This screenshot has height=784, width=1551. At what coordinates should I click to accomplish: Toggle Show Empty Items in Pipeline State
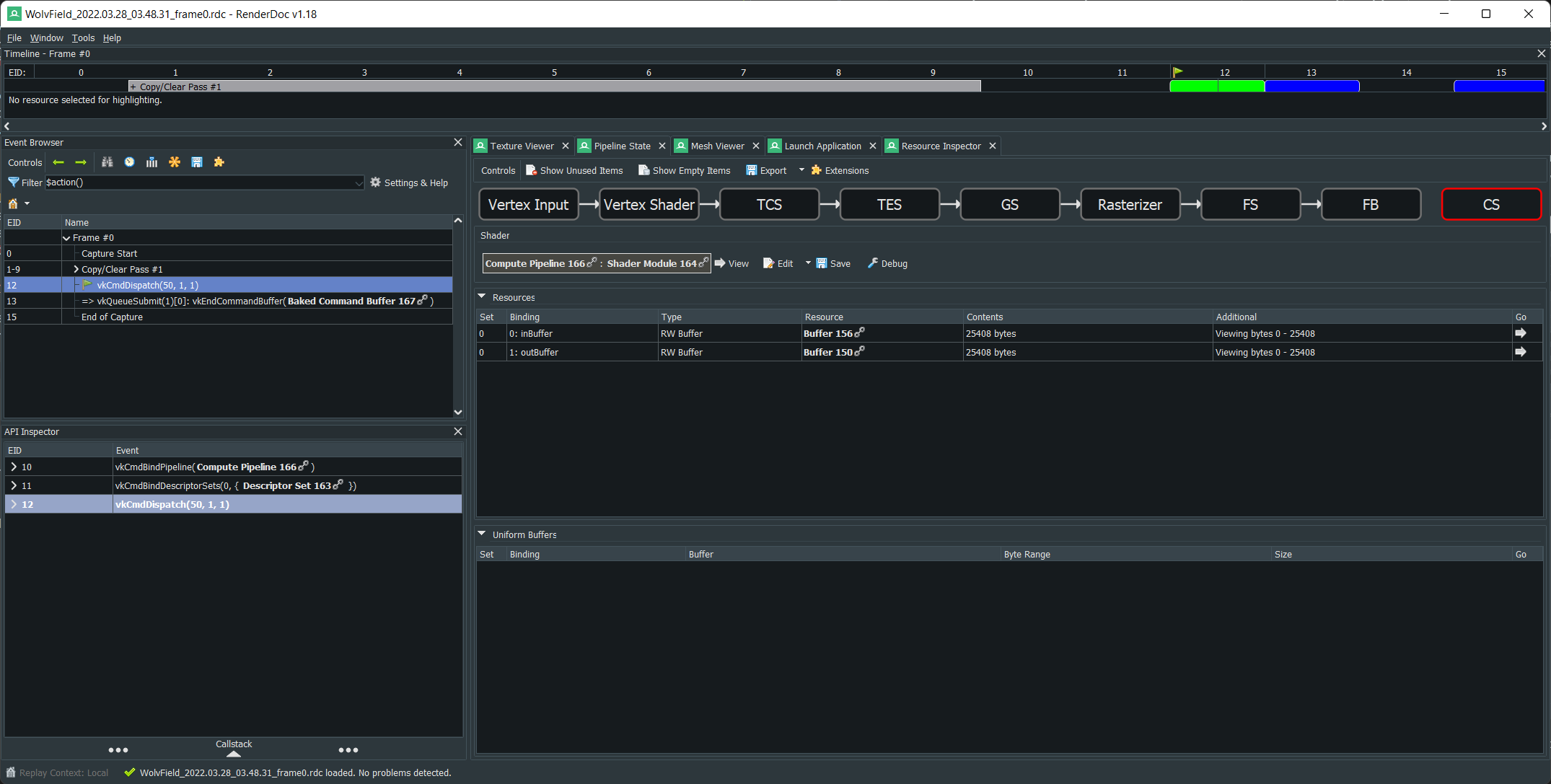point(684,170)
